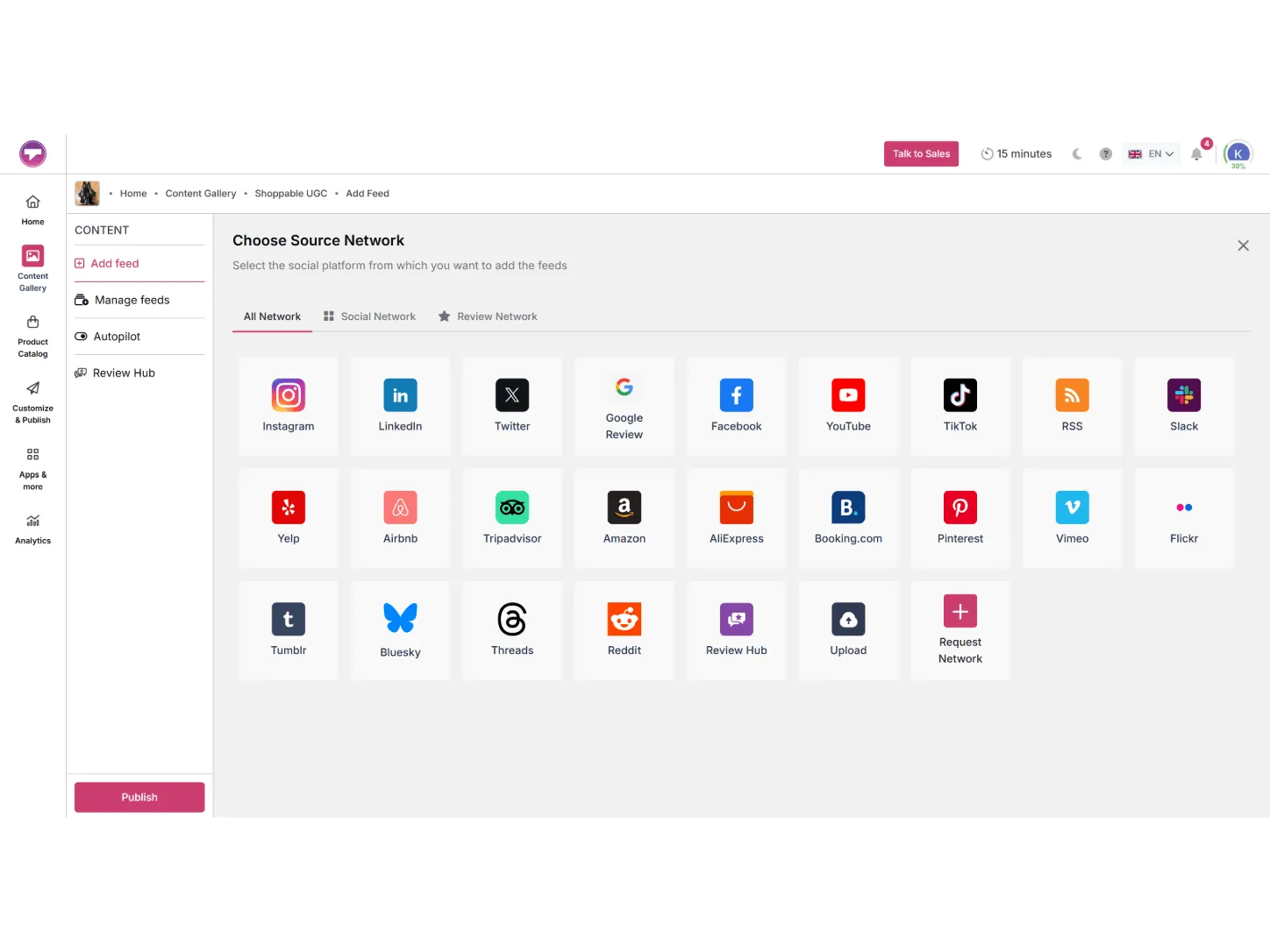The image size is (1270, 952).
Task: Pick the TikTok network tile
Action: (x=960, y=407)
